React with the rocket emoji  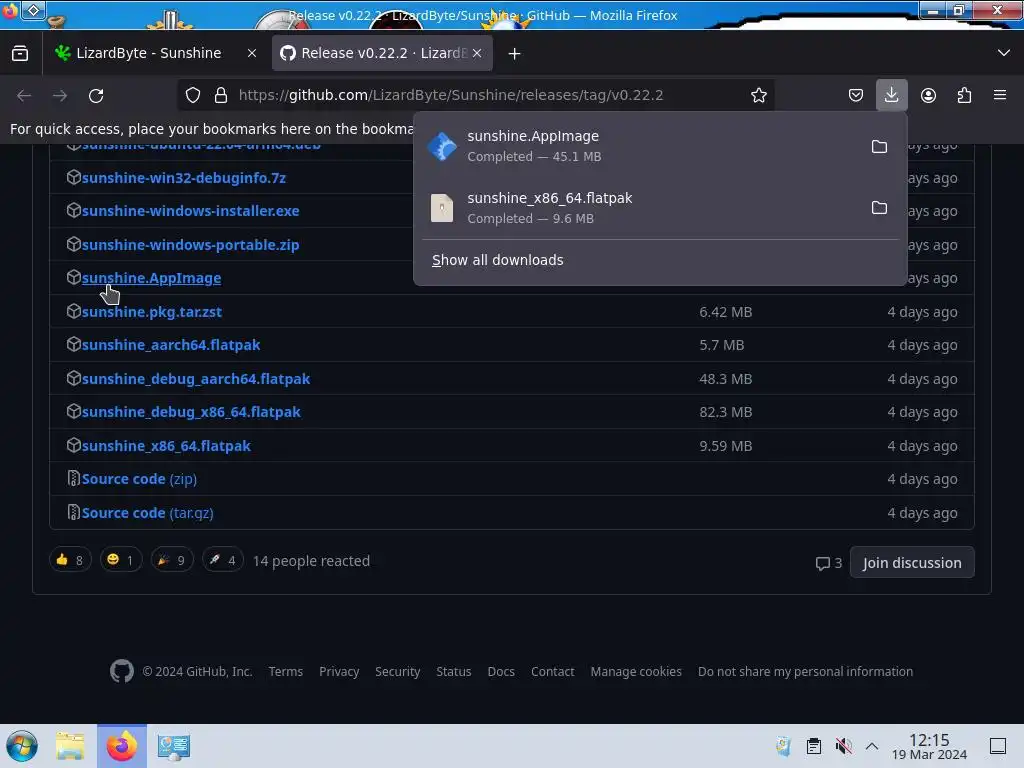click(x=223, y=560)
